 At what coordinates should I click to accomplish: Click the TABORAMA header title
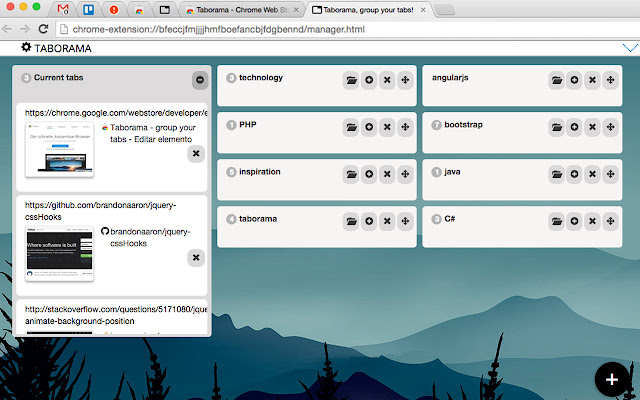(x=63, y=48)
